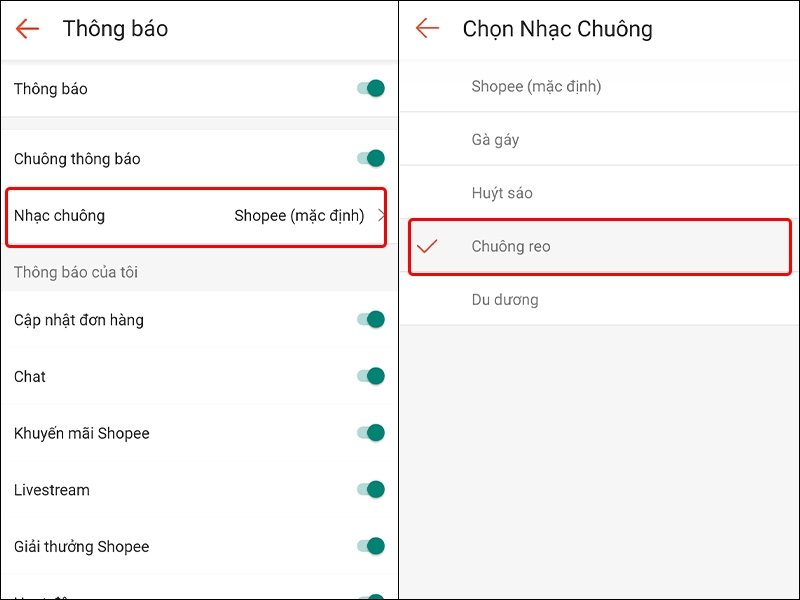The width and height of the screenshot is (800, 600).
Task: Disable the Chuông thông báo switch
Action: pos(371,158)
